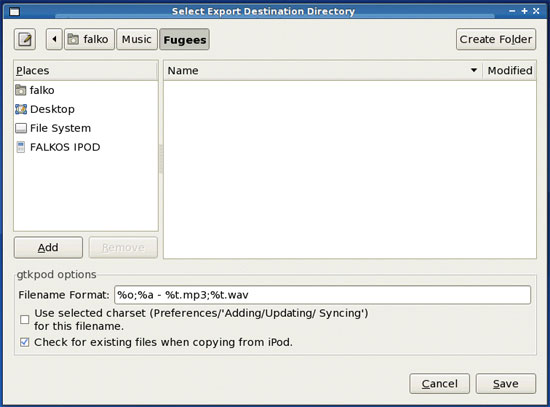
Task: Close the Select Export Destination dialog
Action: 536,11
